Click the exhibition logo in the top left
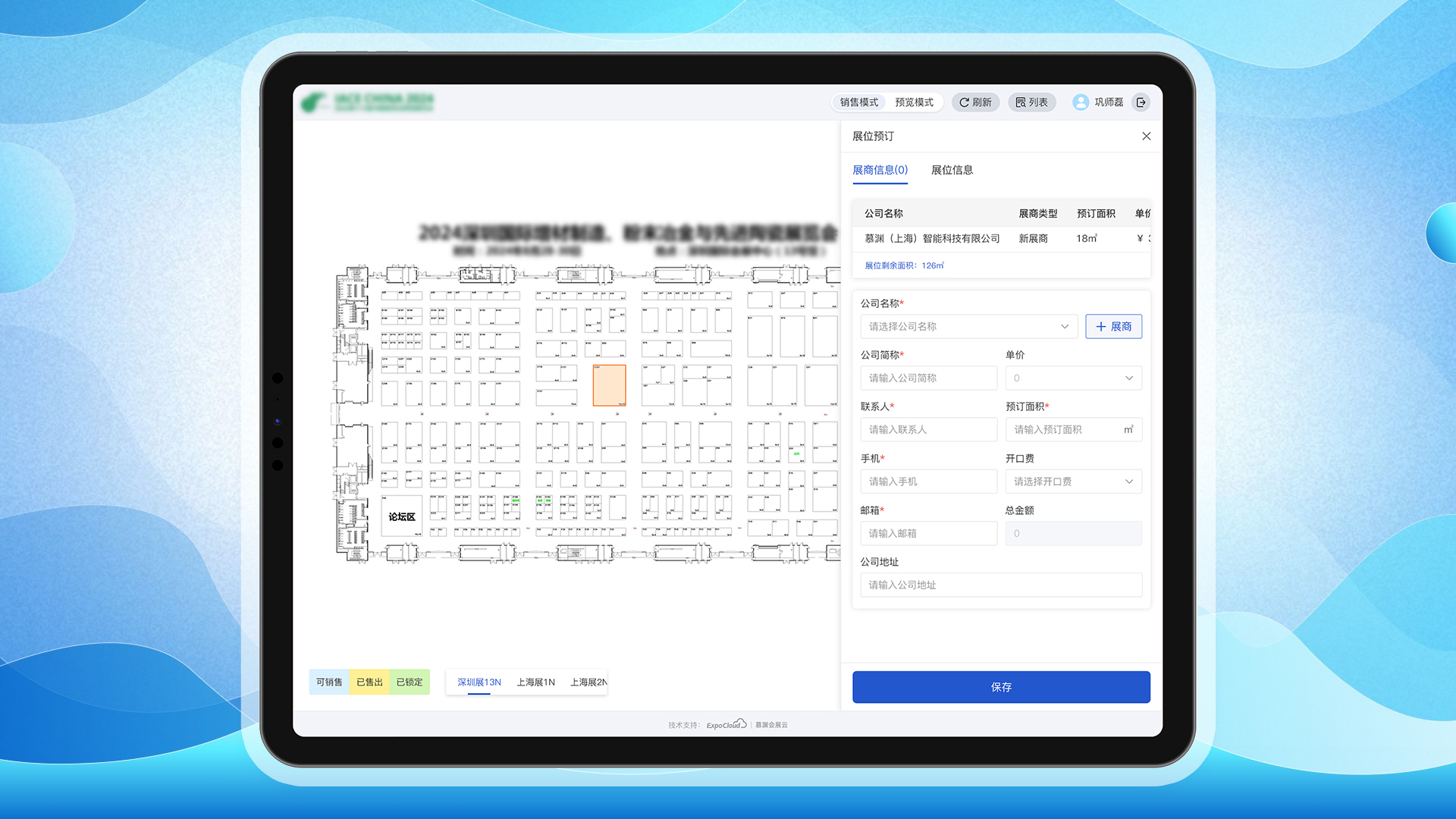The image size is (1456, 819). (x=368, y=102)
